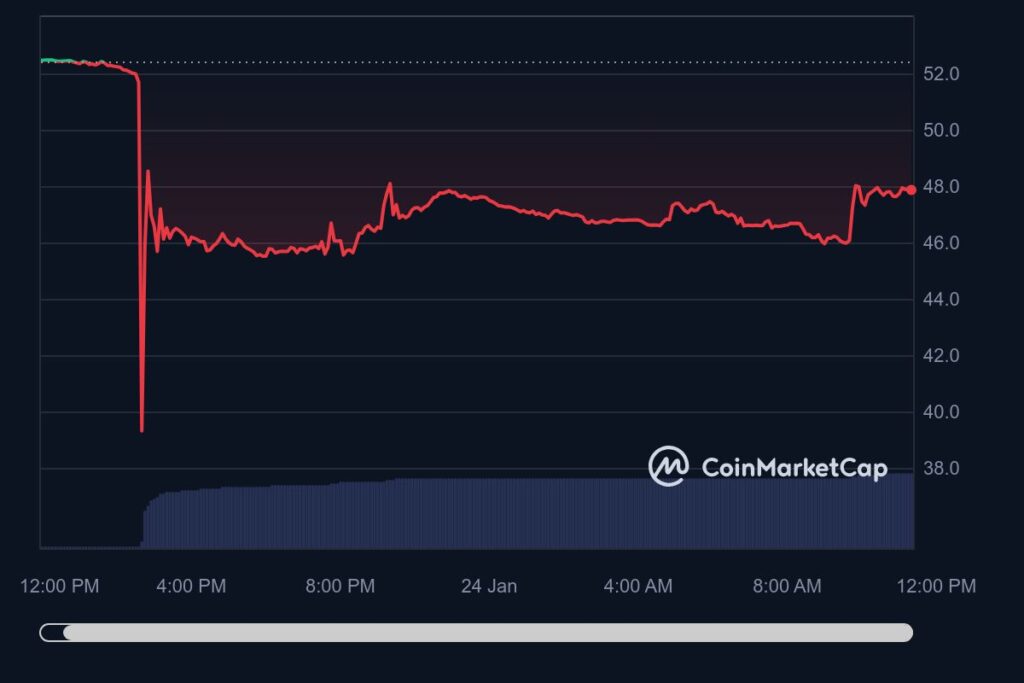1024x683 pixels.
Task: Click the 40.0 price axis label
Action: tap(940, 412)
